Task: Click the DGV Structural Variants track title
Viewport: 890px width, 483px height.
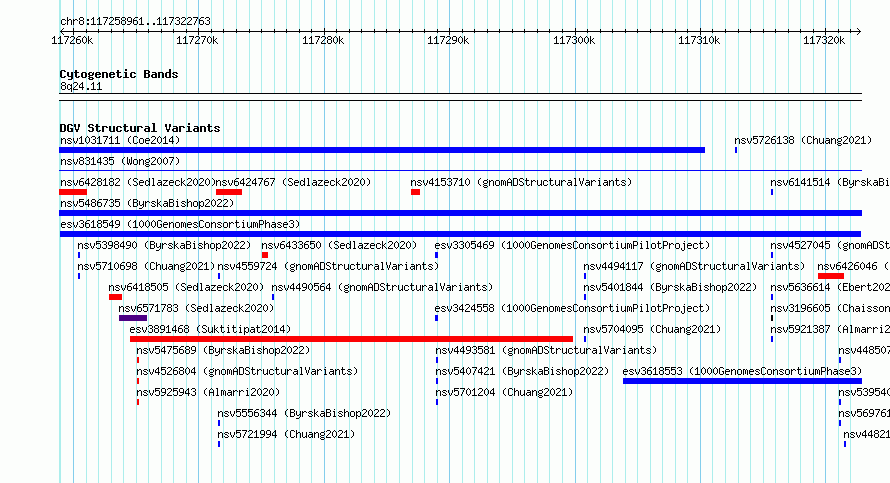Action: [x=140, y=128]
